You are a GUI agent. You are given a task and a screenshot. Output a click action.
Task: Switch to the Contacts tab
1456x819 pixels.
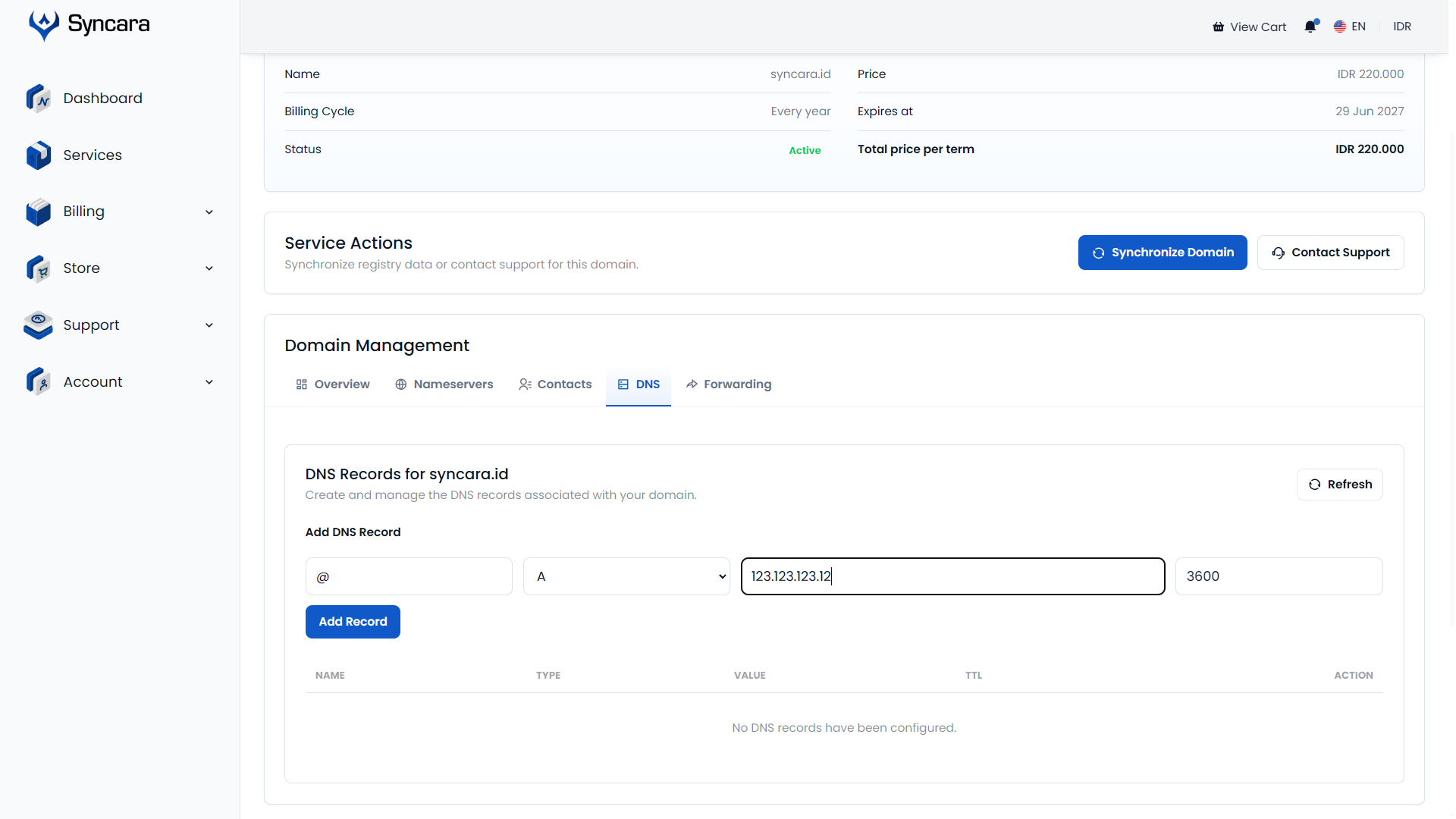[x=555, y=384]
